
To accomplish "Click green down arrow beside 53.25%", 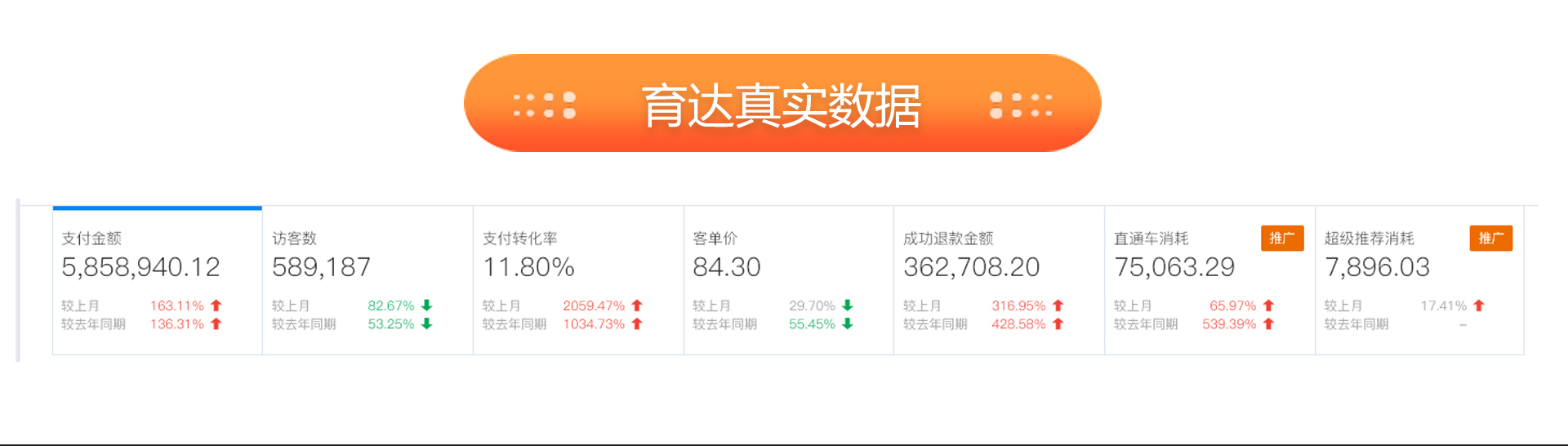I will pyautogui.click(x=426, y=324).
